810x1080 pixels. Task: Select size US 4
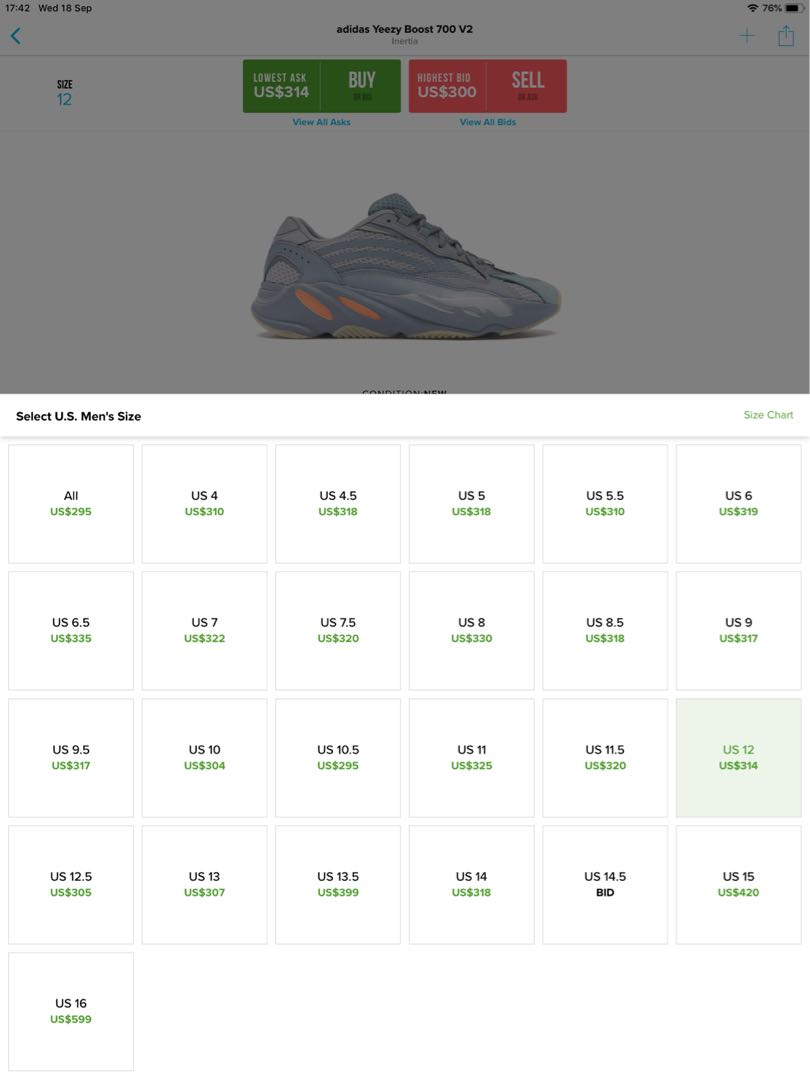tap(205, 503)
